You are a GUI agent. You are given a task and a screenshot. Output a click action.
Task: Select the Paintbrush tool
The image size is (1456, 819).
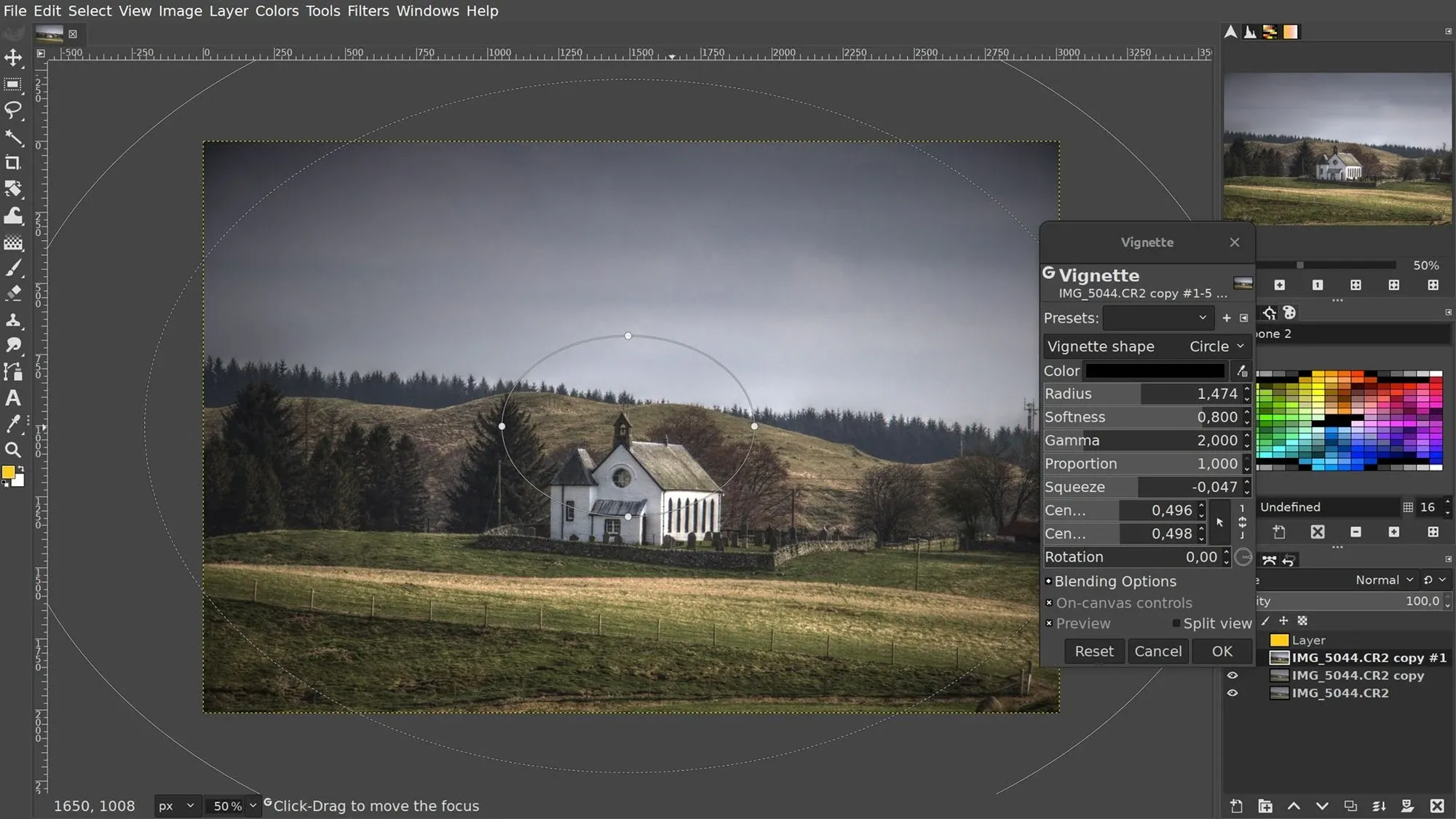click(x=13, y=268)
